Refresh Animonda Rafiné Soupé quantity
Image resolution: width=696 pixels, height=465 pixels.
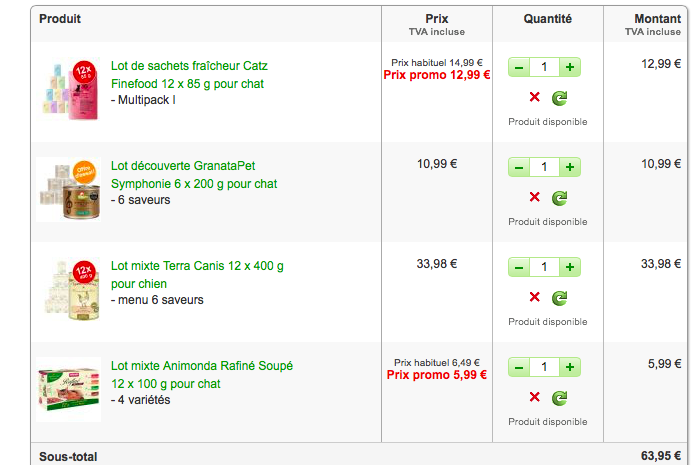559,398
